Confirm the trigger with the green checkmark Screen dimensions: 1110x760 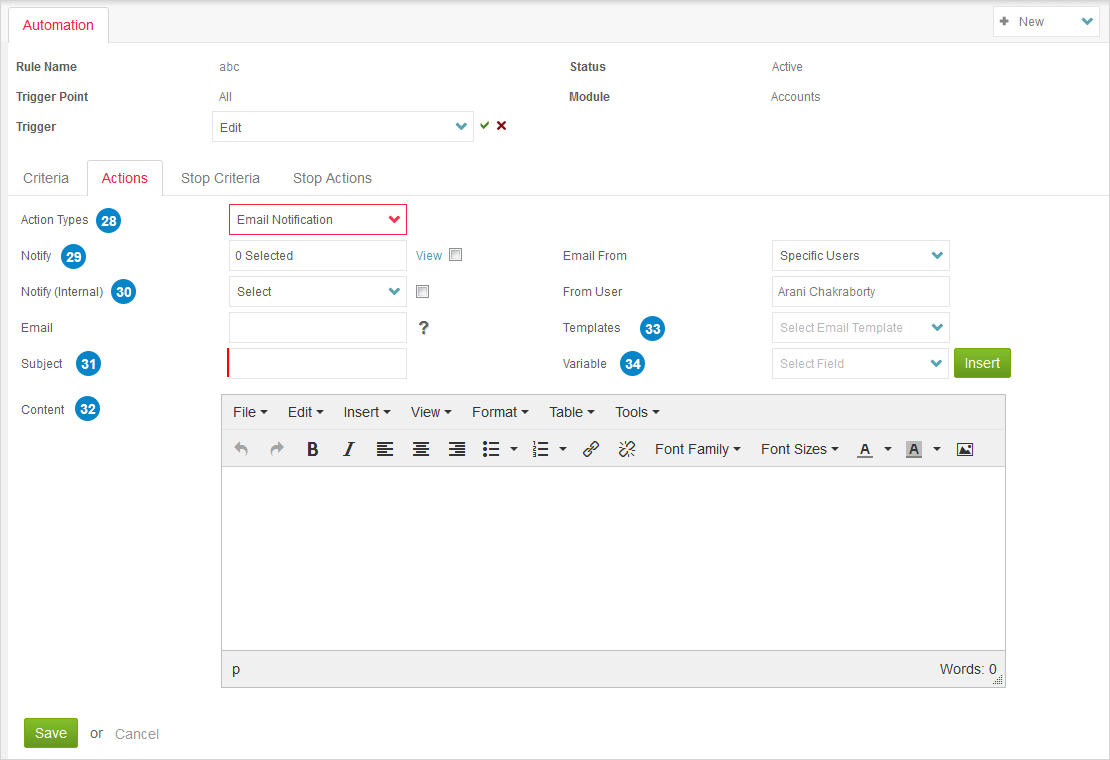[485, 125]
